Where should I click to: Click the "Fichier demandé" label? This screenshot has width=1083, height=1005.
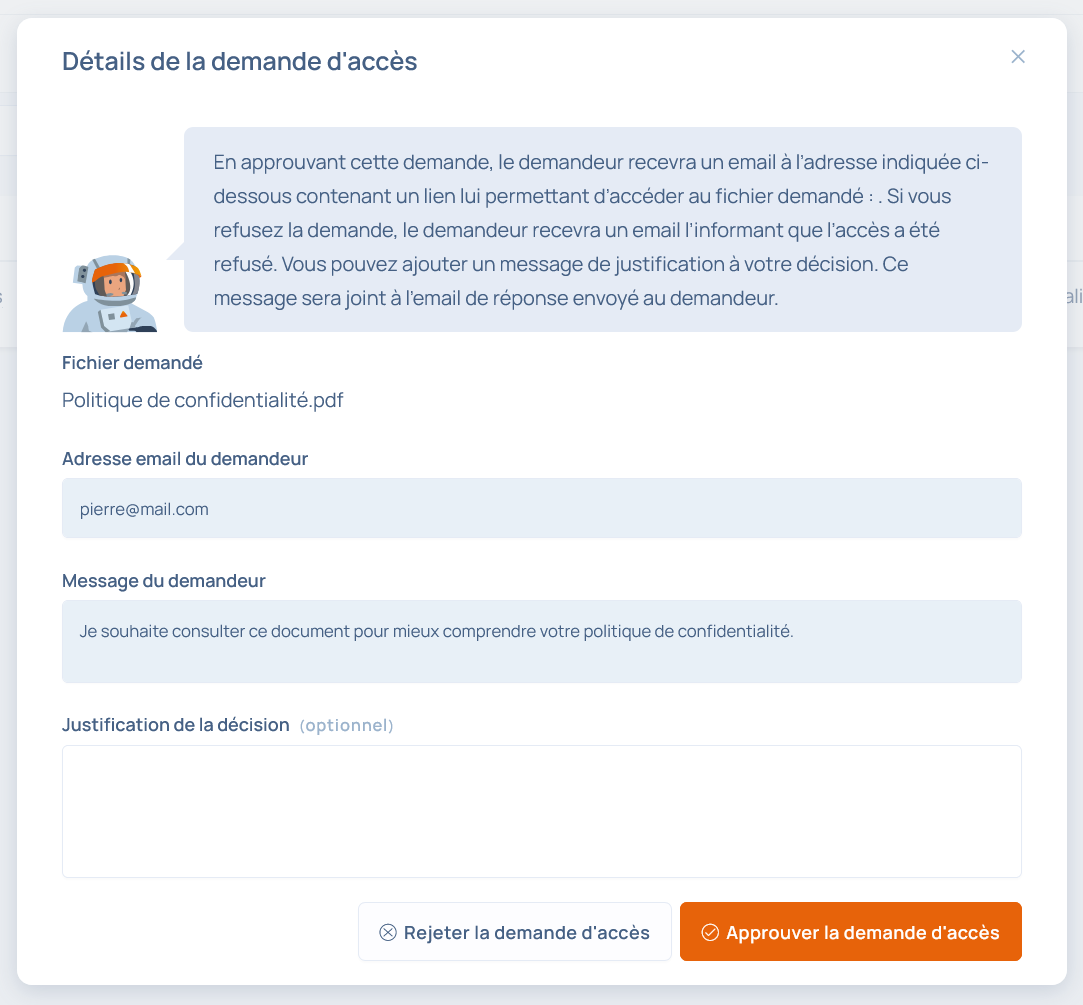coord(132,363)
